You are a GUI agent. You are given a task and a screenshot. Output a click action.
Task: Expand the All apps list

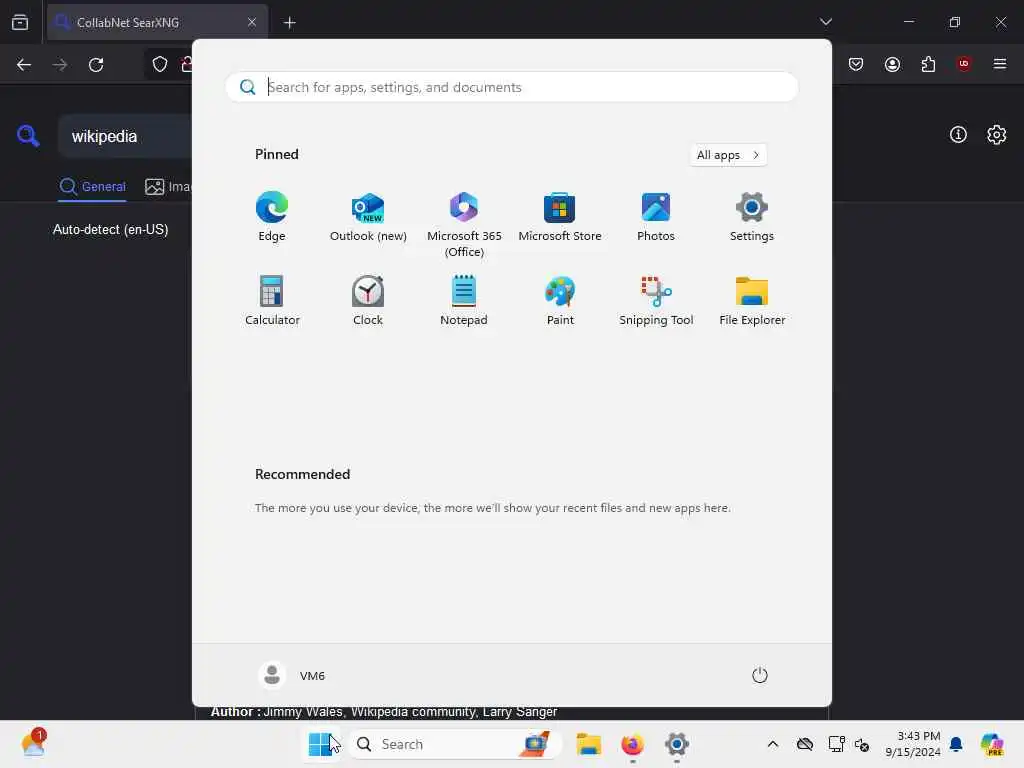coord(728,155)
